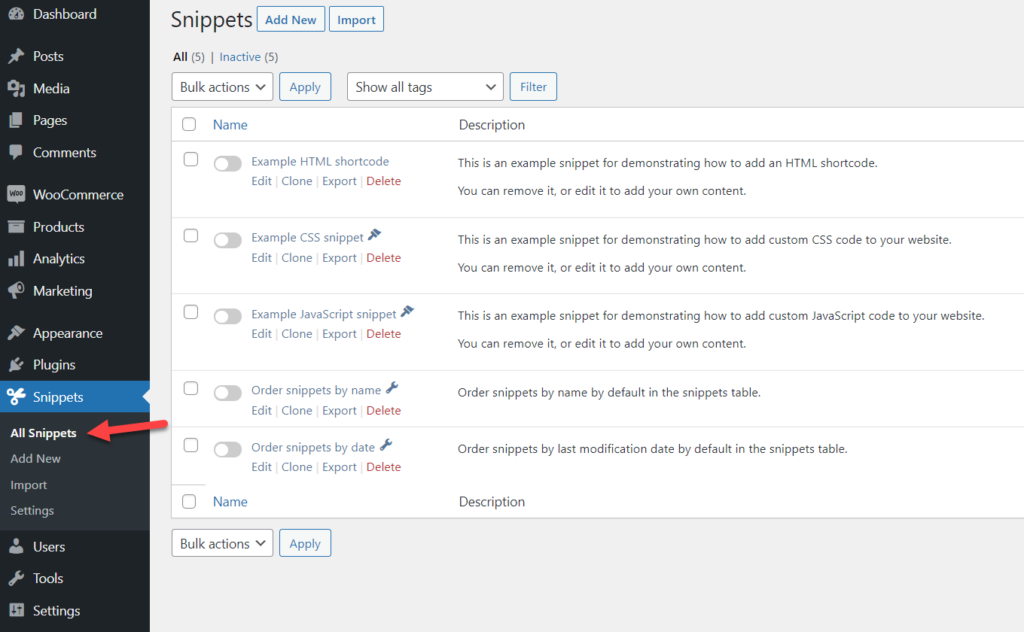Clone the Example CSS snippet

[x=296, y=258]
